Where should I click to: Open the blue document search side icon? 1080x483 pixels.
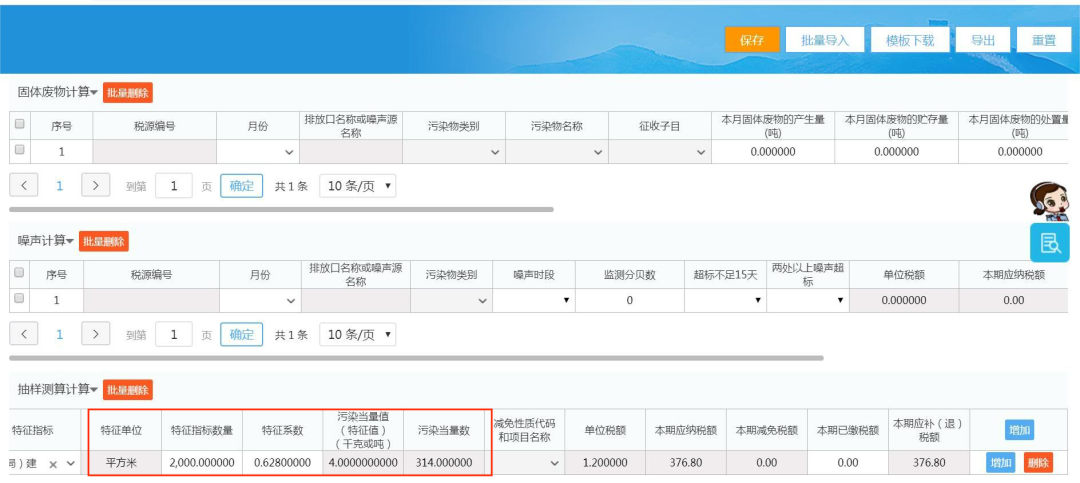1050,243
